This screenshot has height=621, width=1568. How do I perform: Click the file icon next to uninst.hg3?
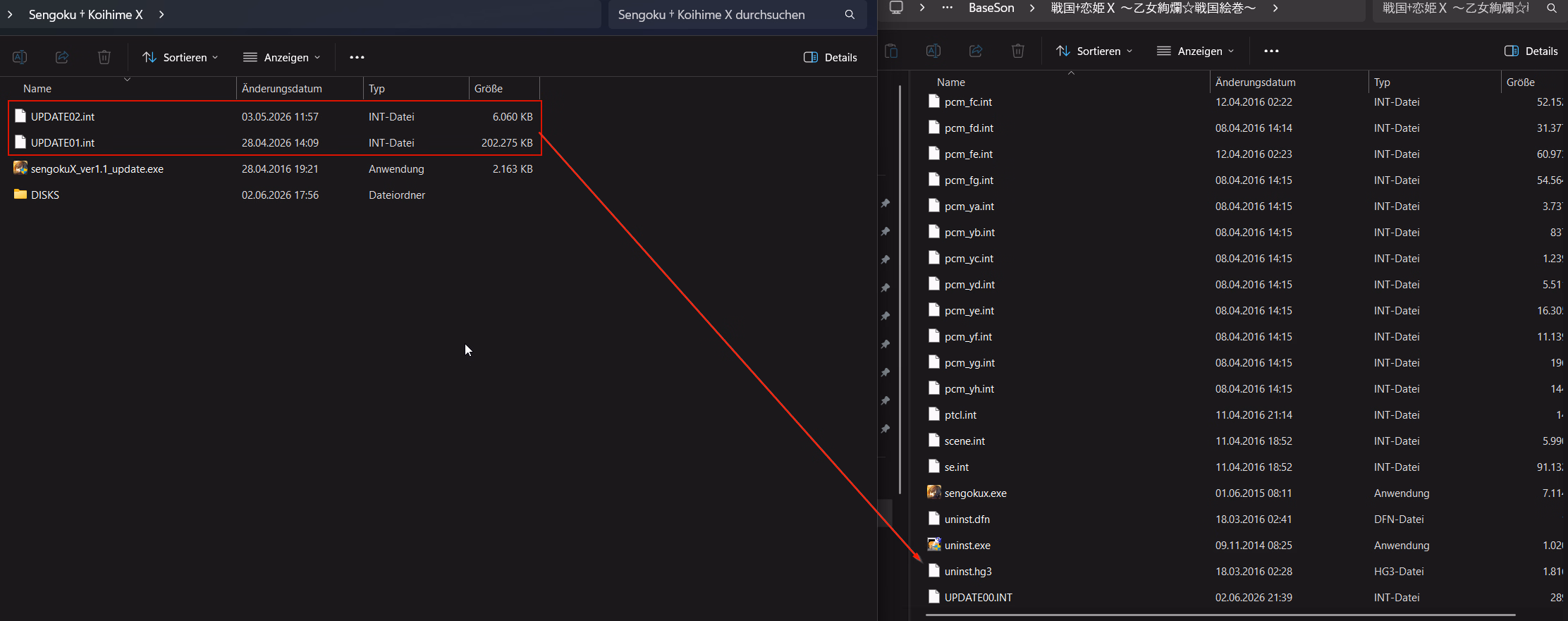pyautogui.click(x=934, y=571)
